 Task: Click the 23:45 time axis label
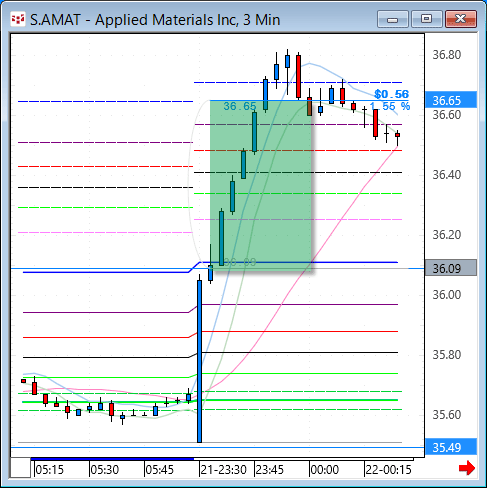(x=269, y=470)
